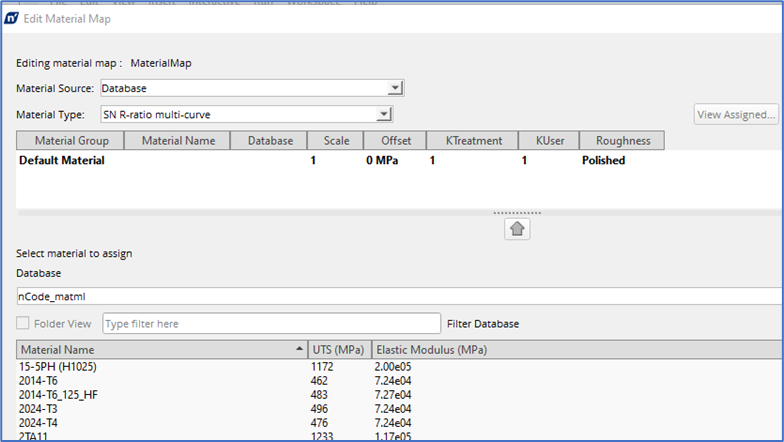Sort by Elastic Modulus column header
Screen dimensions: 784x442
tap(430, 350)
